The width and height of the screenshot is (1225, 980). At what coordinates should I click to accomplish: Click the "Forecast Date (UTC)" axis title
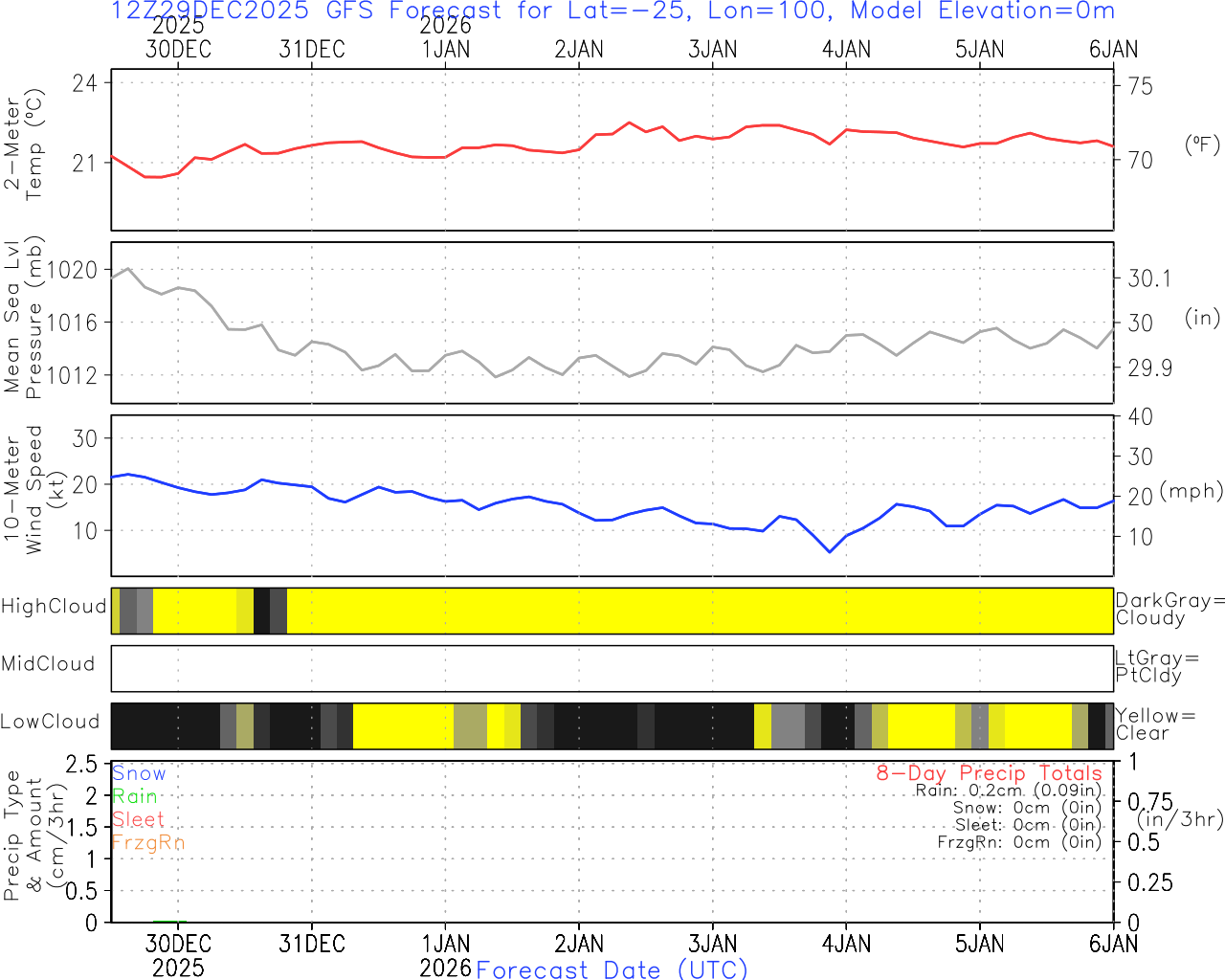click(612, 969)
